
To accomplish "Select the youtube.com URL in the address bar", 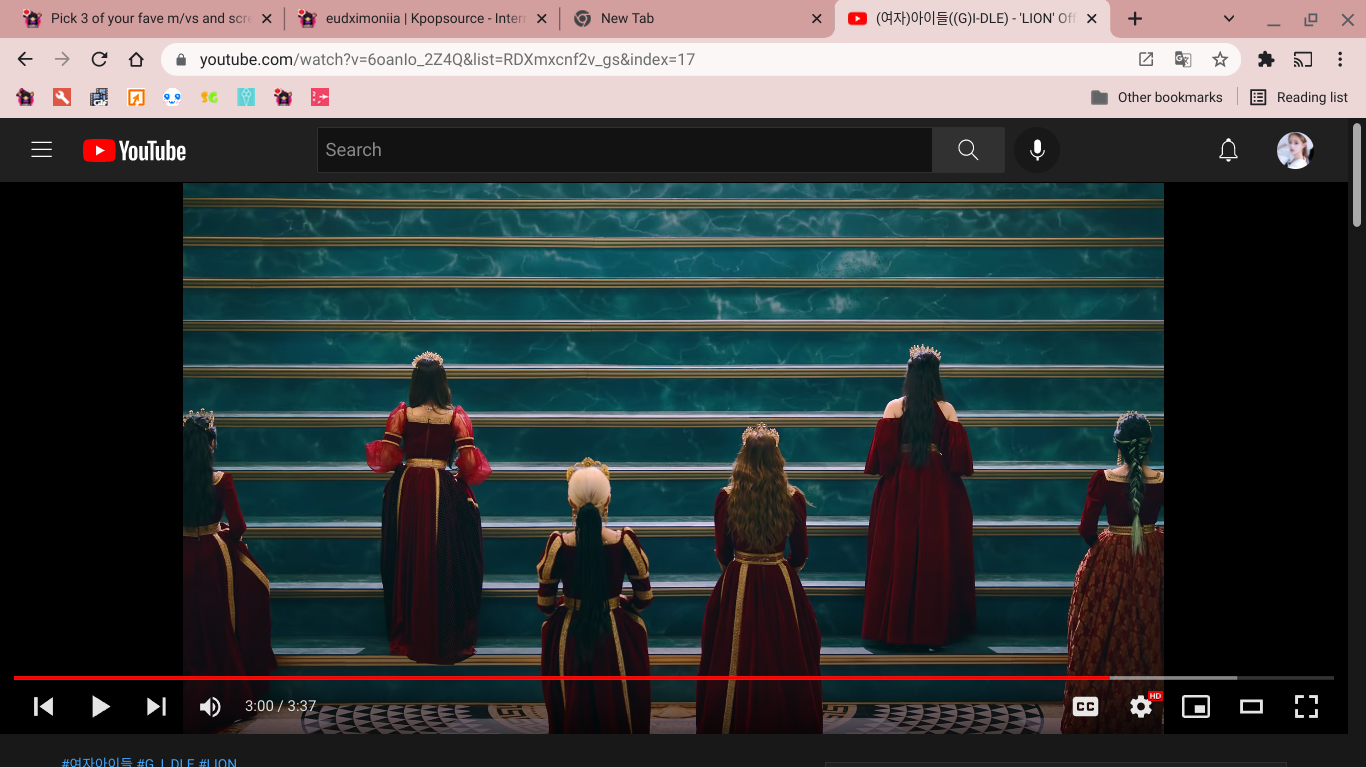I will click(x=447, y=59).
